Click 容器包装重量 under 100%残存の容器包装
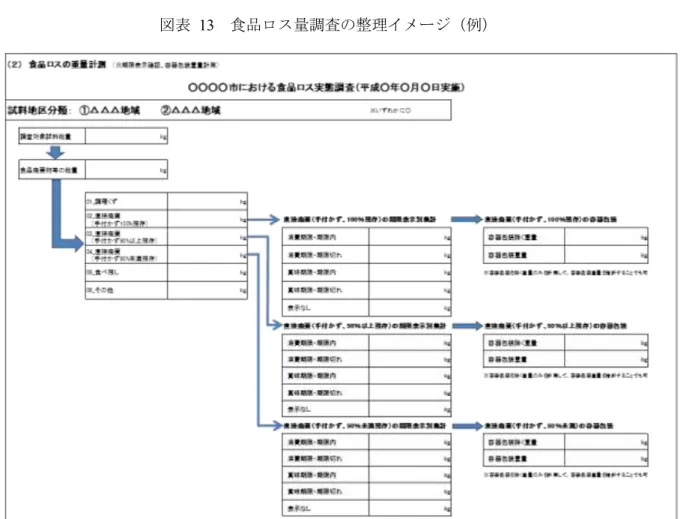Screen dimensions: 683x519 coord(524,255)
